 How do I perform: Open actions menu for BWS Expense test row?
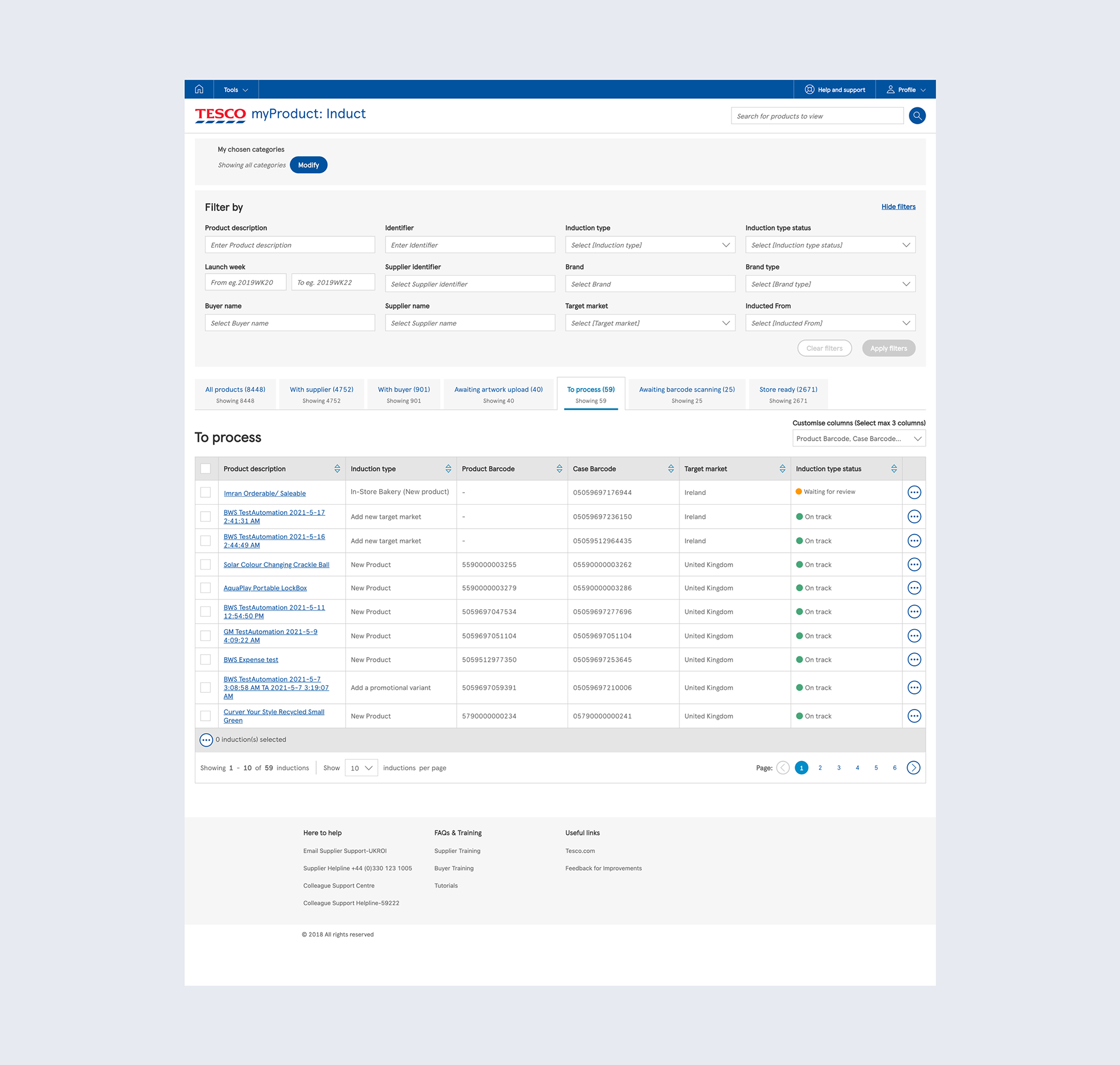(914, 659)
